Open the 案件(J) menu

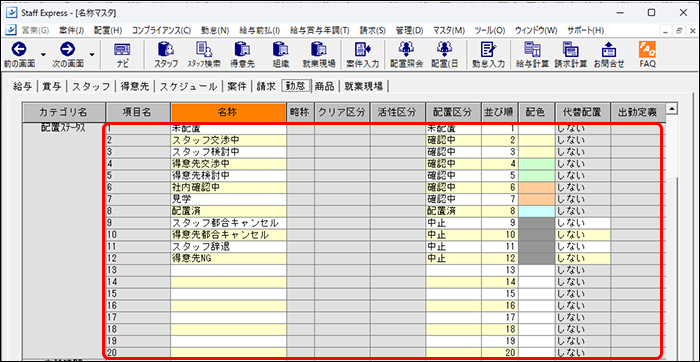(71, 30)
